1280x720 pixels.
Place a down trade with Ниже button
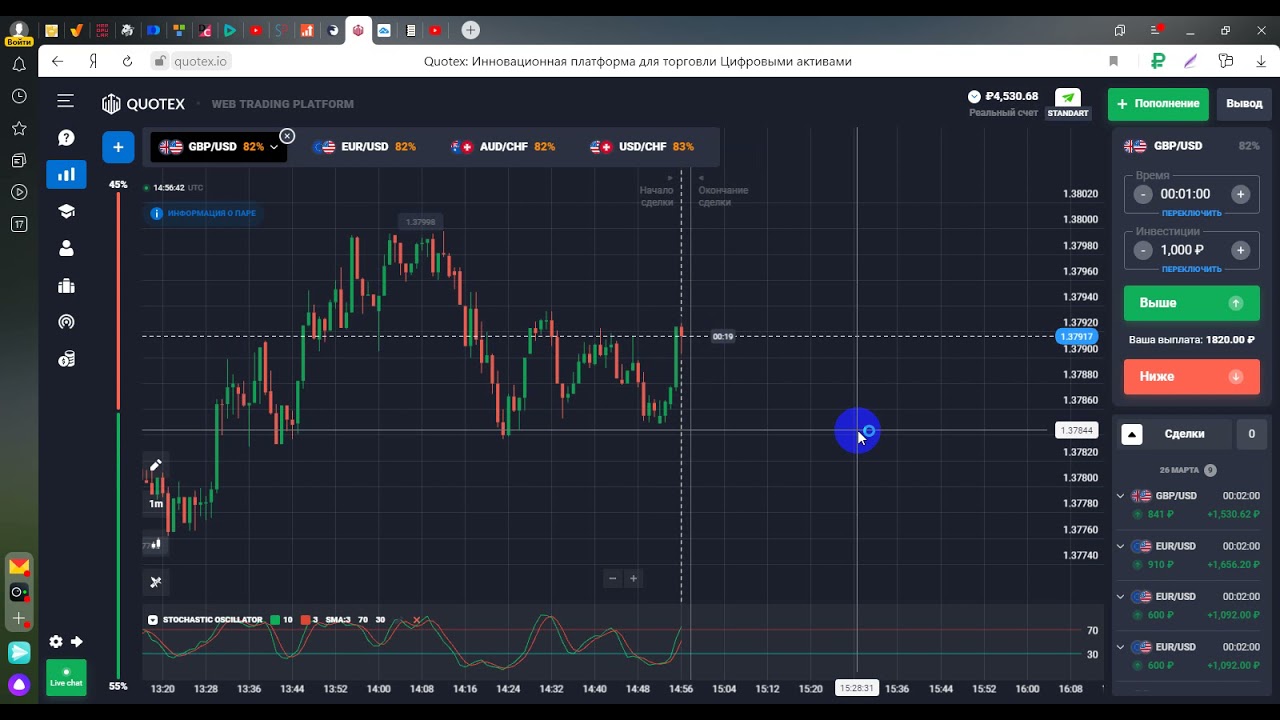tap(1191, 377)
